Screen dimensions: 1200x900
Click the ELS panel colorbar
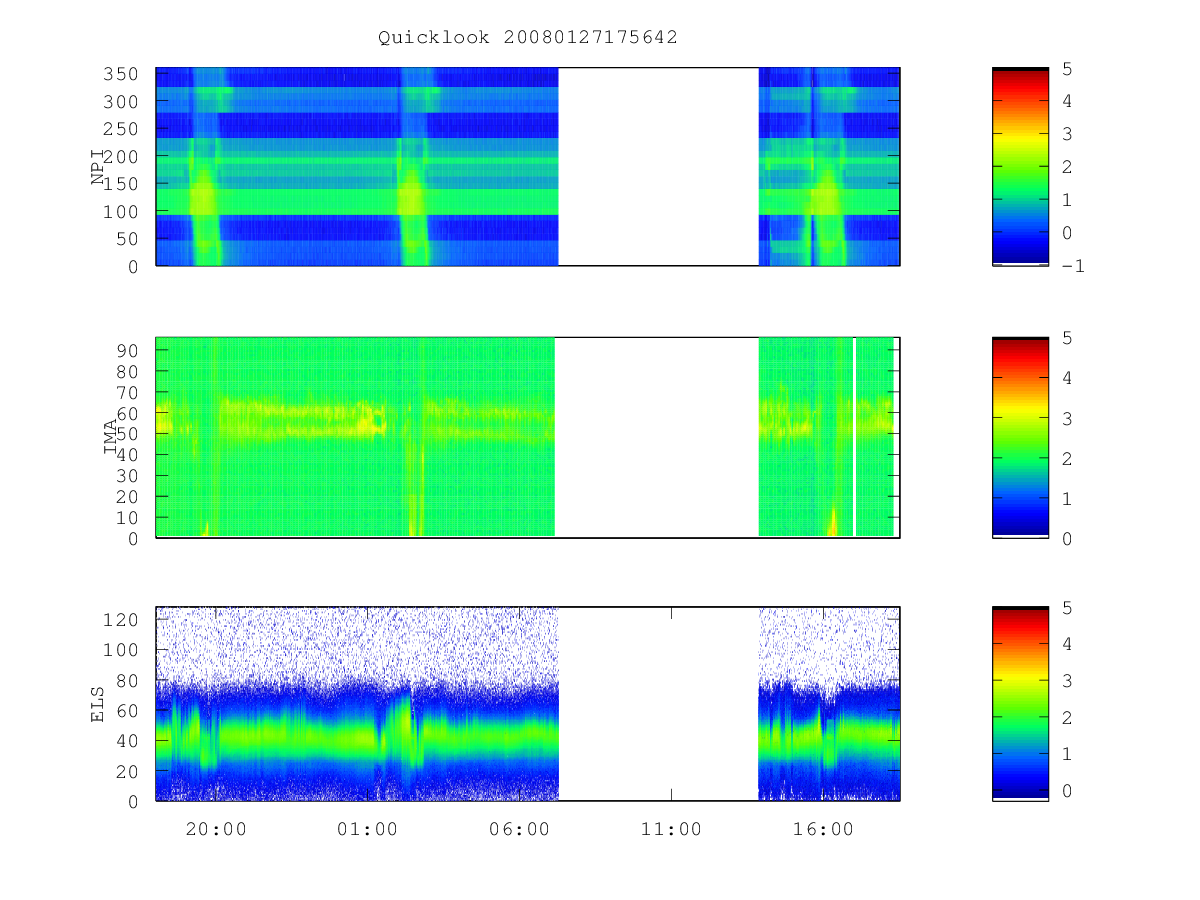click(1020, 704)
